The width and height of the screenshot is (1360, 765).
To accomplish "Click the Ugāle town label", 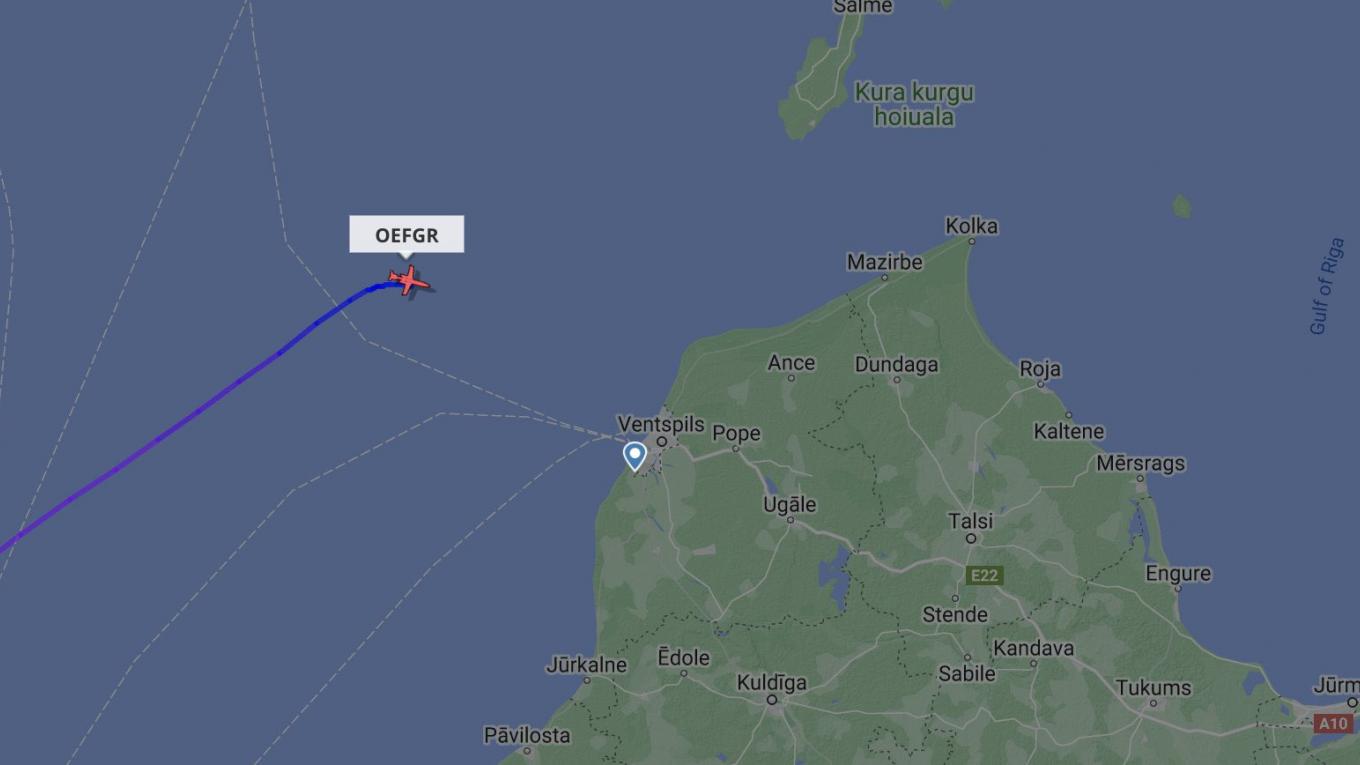I will 789,505.
